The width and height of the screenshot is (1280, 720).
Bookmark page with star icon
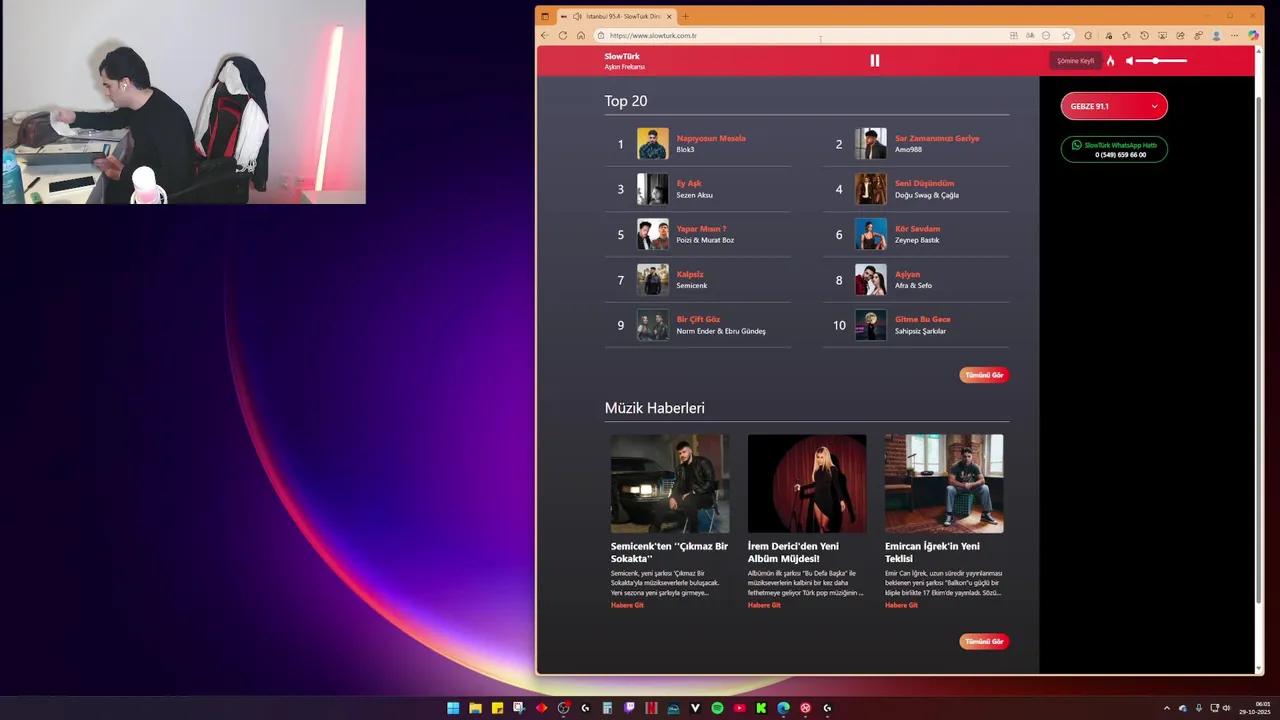click(x=1067, y=35)
